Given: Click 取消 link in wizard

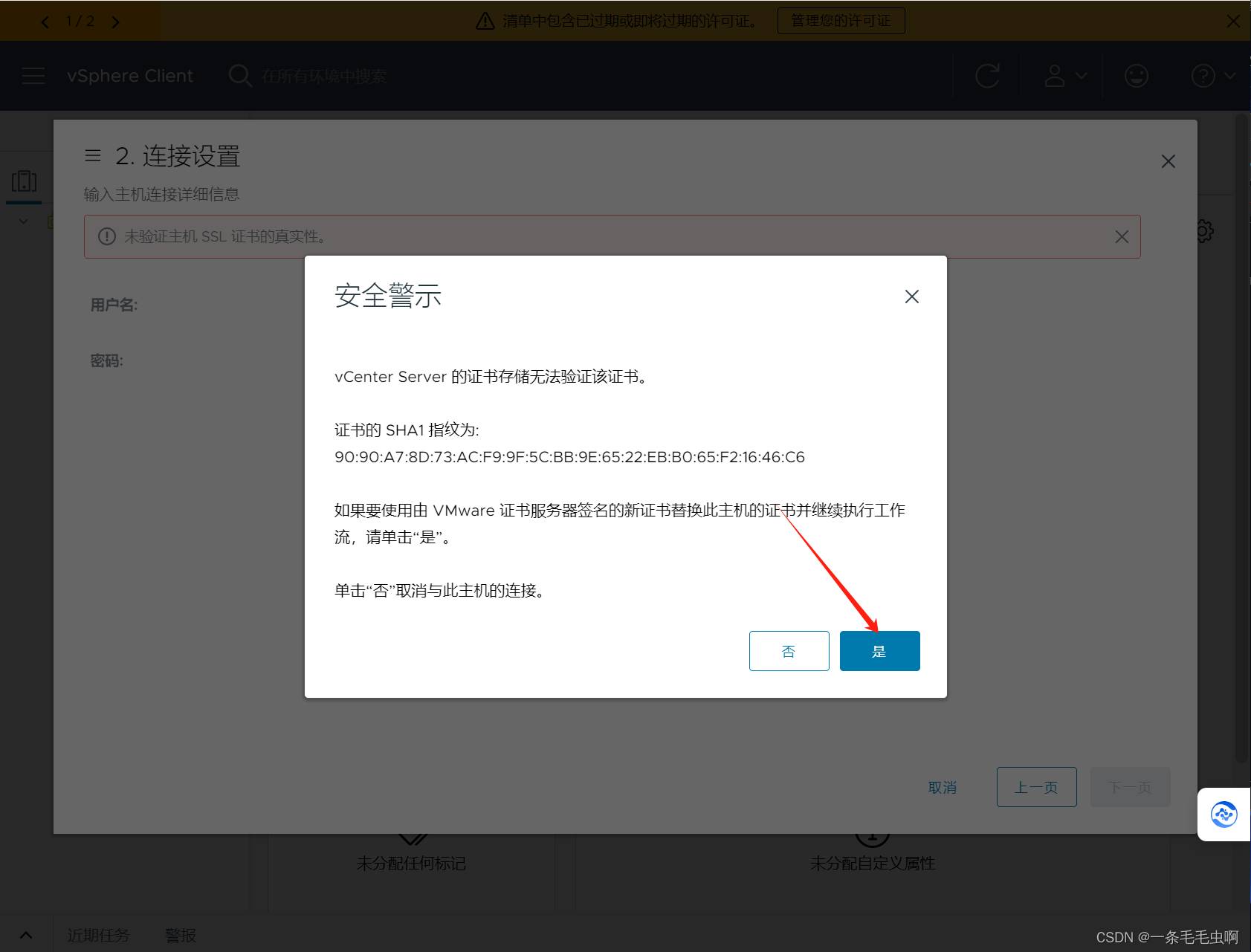Looking at the screenshot, I should point(942,787).
